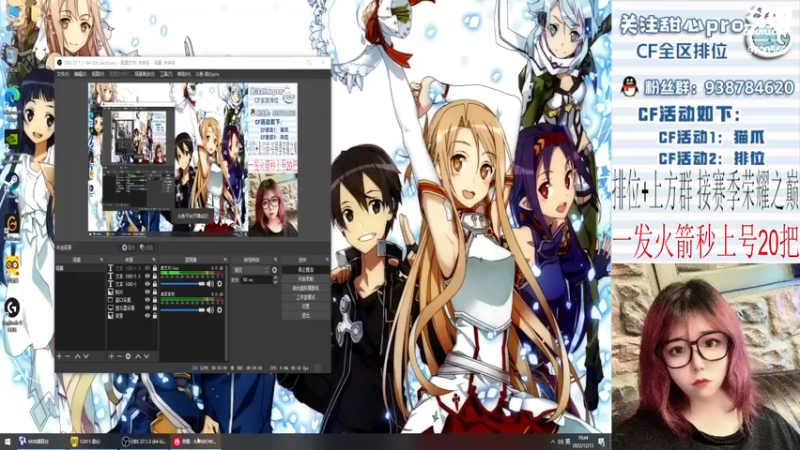Pop out Sources dock via header icon
The image size is (800, 450).
click(154, 260)
